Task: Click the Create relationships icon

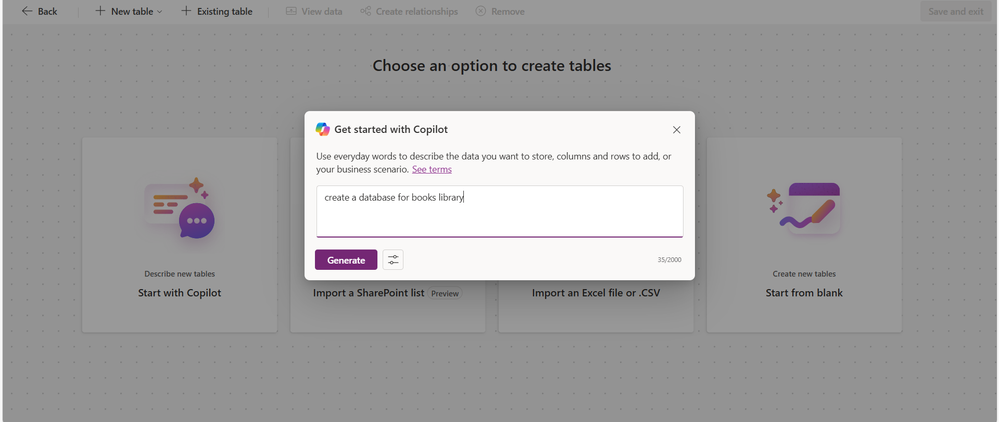Action: tap(366, 11)
